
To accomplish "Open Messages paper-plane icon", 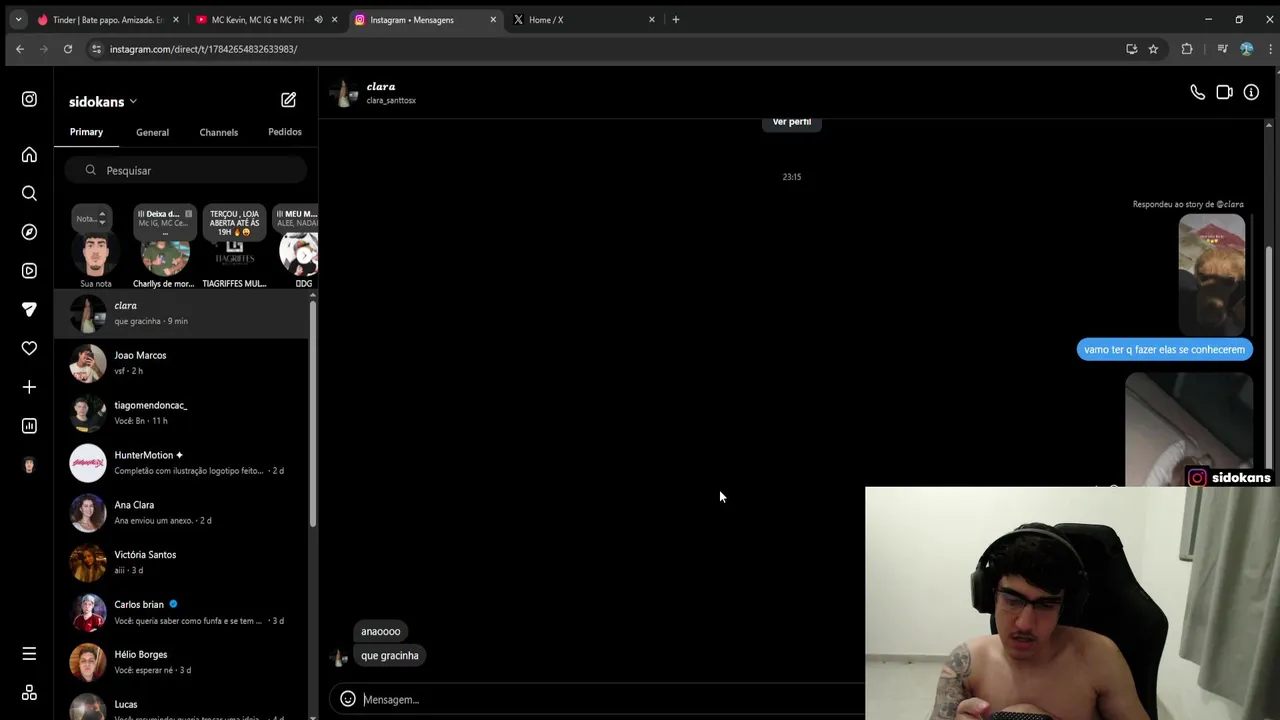I will [x=29, y=309].
